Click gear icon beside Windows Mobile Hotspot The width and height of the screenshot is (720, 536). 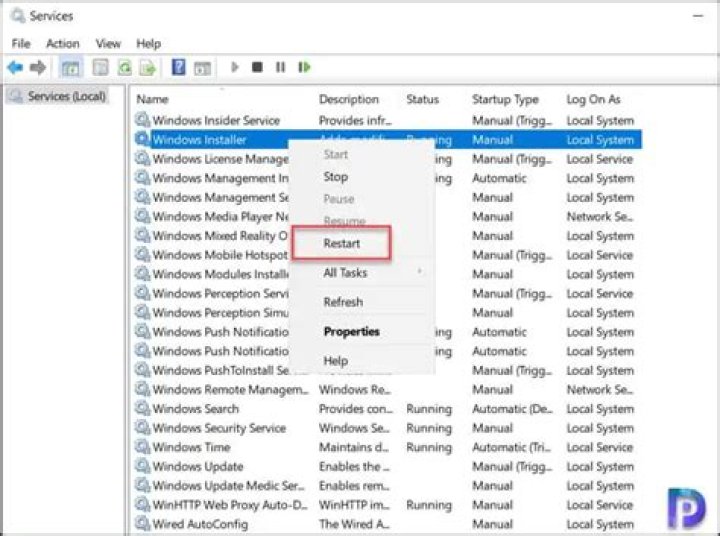click(142, 254)
